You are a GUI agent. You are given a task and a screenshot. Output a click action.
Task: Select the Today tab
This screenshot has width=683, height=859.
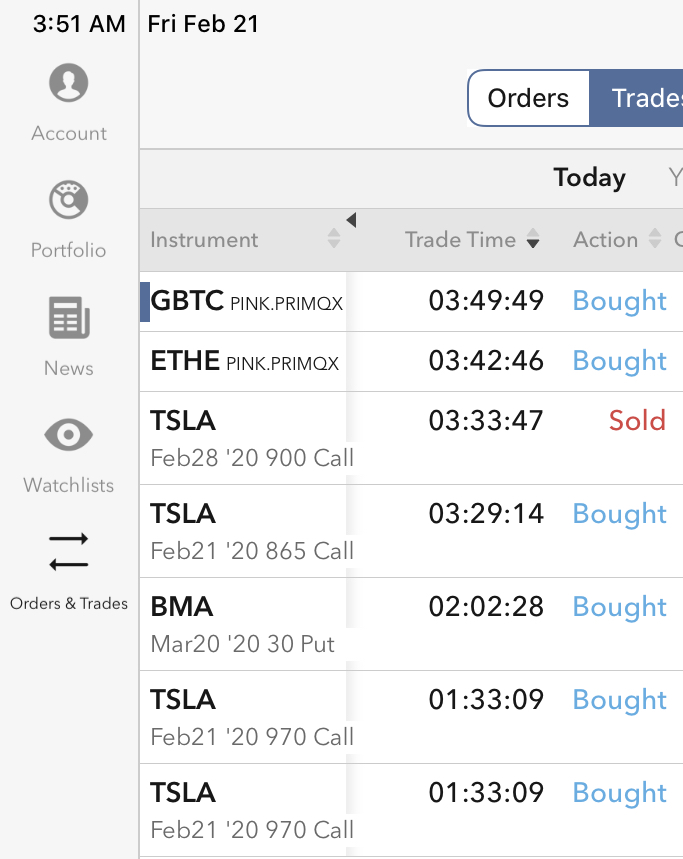[x=589, y=178]
